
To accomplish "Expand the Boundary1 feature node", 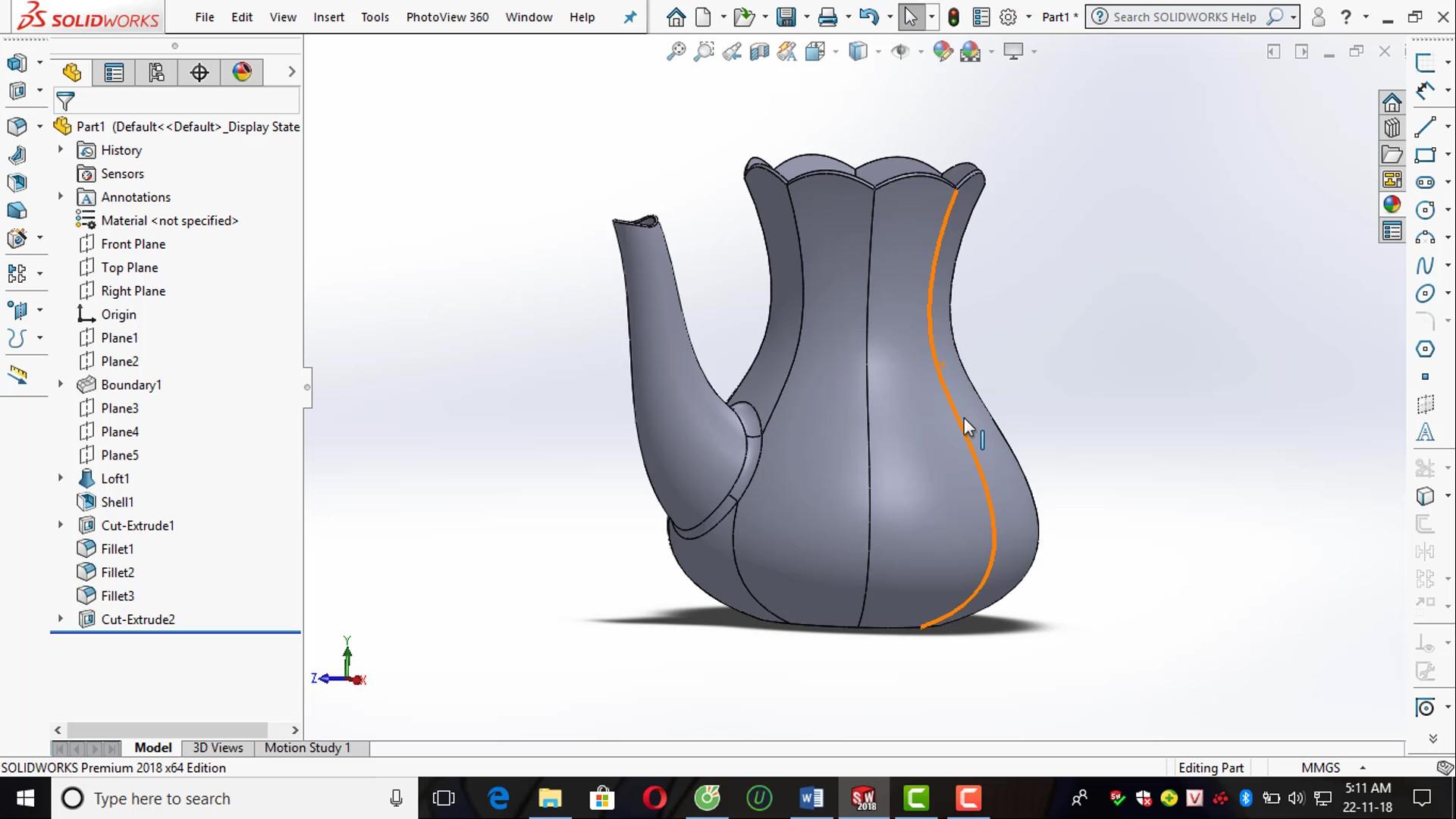I will pos(61,384).
